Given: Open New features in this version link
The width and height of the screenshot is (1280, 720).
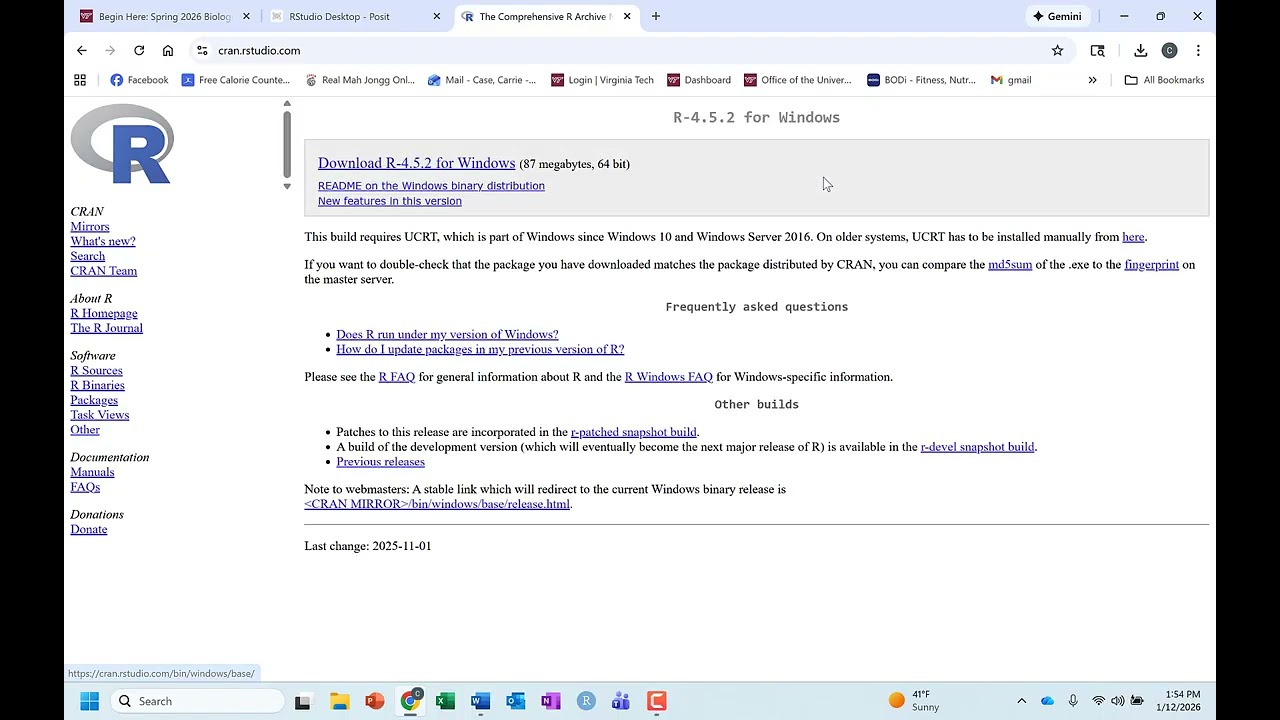Looking at the screenshot, I should tap(390, 201).
